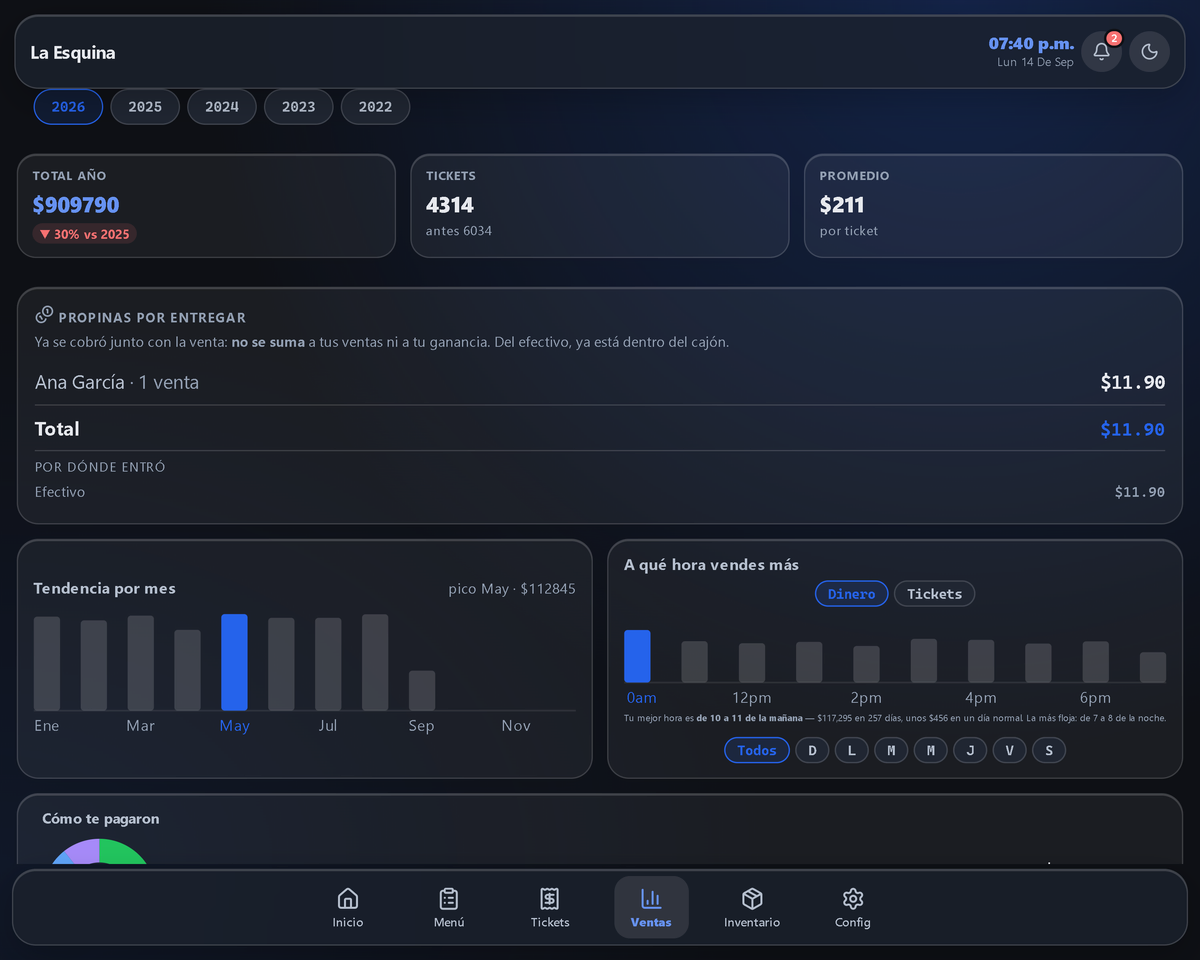
Task: Click the 'Lun 14 De Sep' date
Action: (x=1035, y=62)
